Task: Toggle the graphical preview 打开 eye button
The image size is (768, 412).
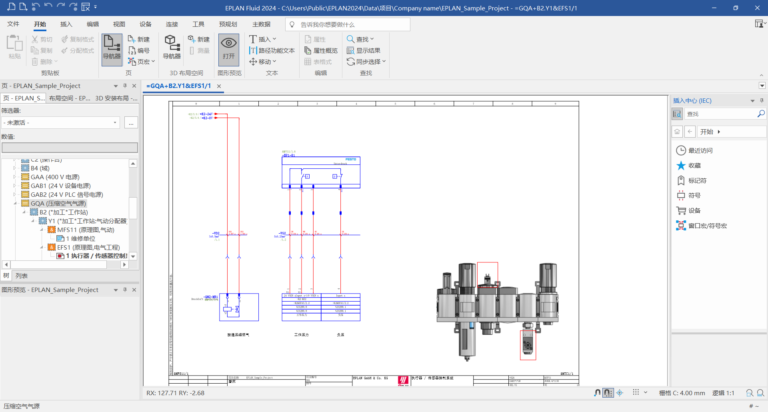Action: click(229, 48)
